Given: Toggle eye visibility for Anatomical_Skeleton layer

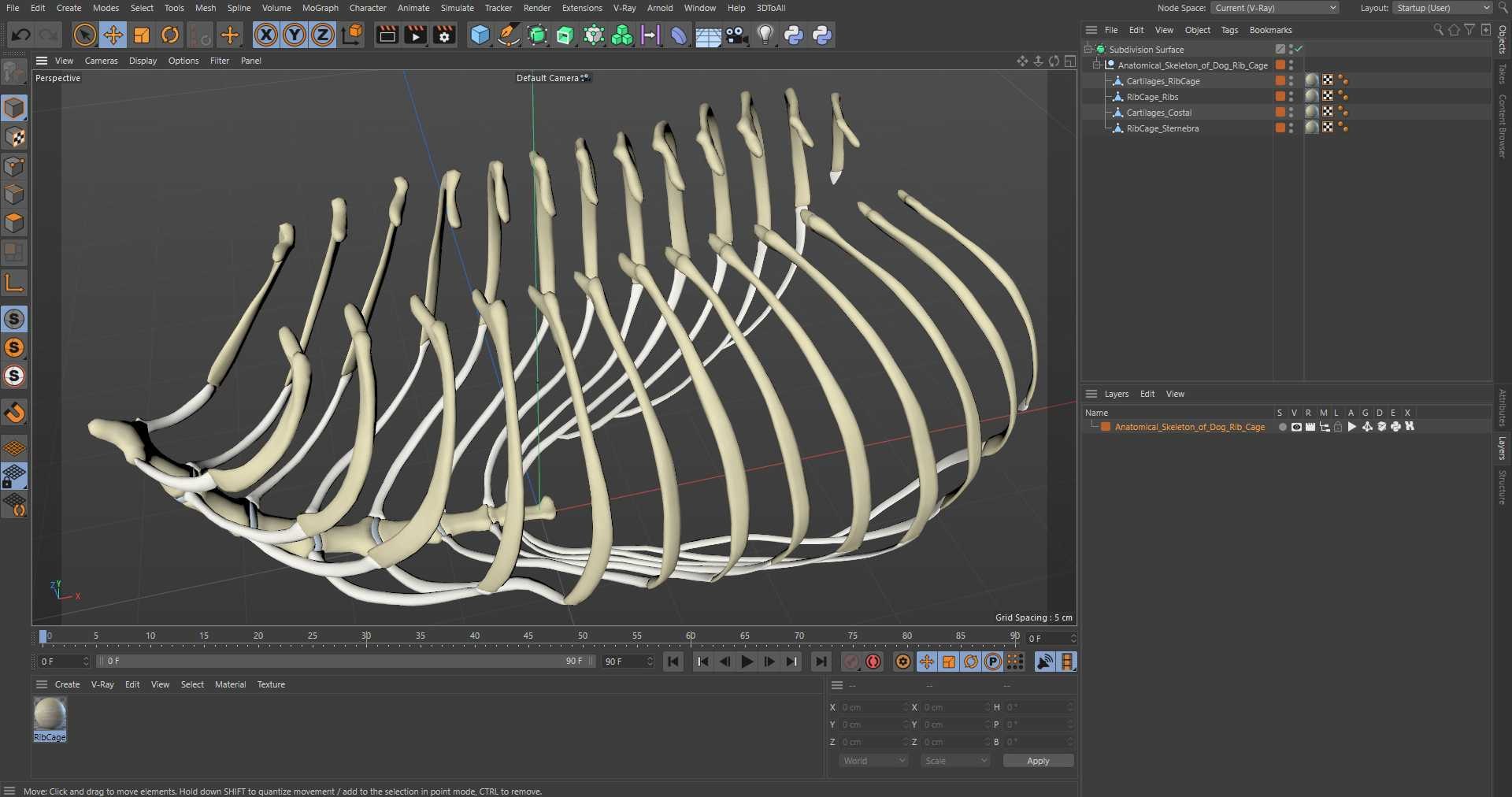Looking at the screenshot, I should [1296, 427].
